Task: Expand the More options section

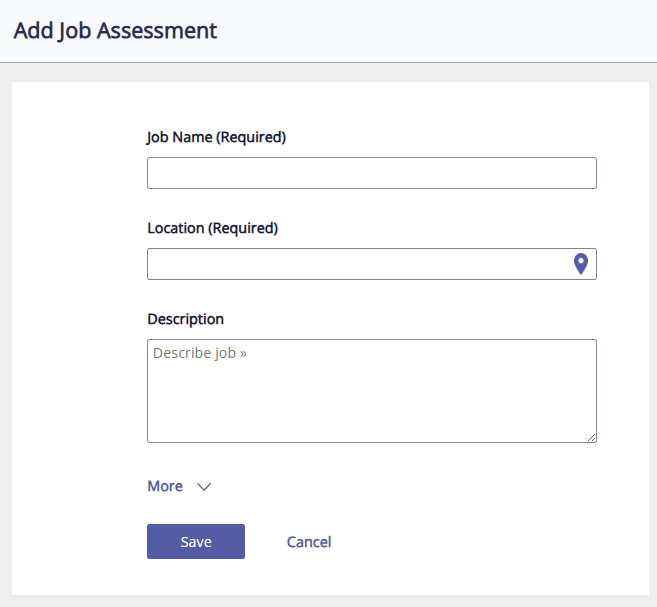Action: pos(165,486)
